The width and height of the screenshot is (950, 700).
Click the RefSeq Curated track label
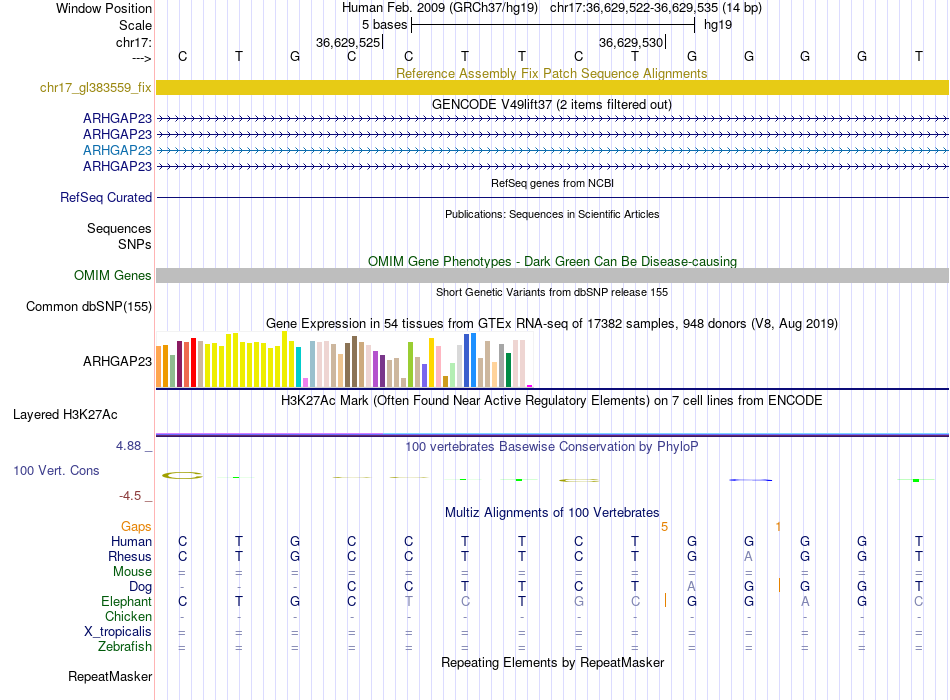pyautogui.click(x=106, y=198)
